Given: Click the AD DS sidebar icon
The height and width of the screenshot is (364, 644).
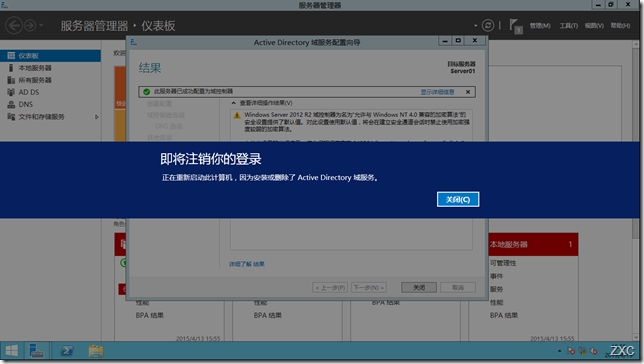Looking at the screenshot, I should tap(11, 92).
